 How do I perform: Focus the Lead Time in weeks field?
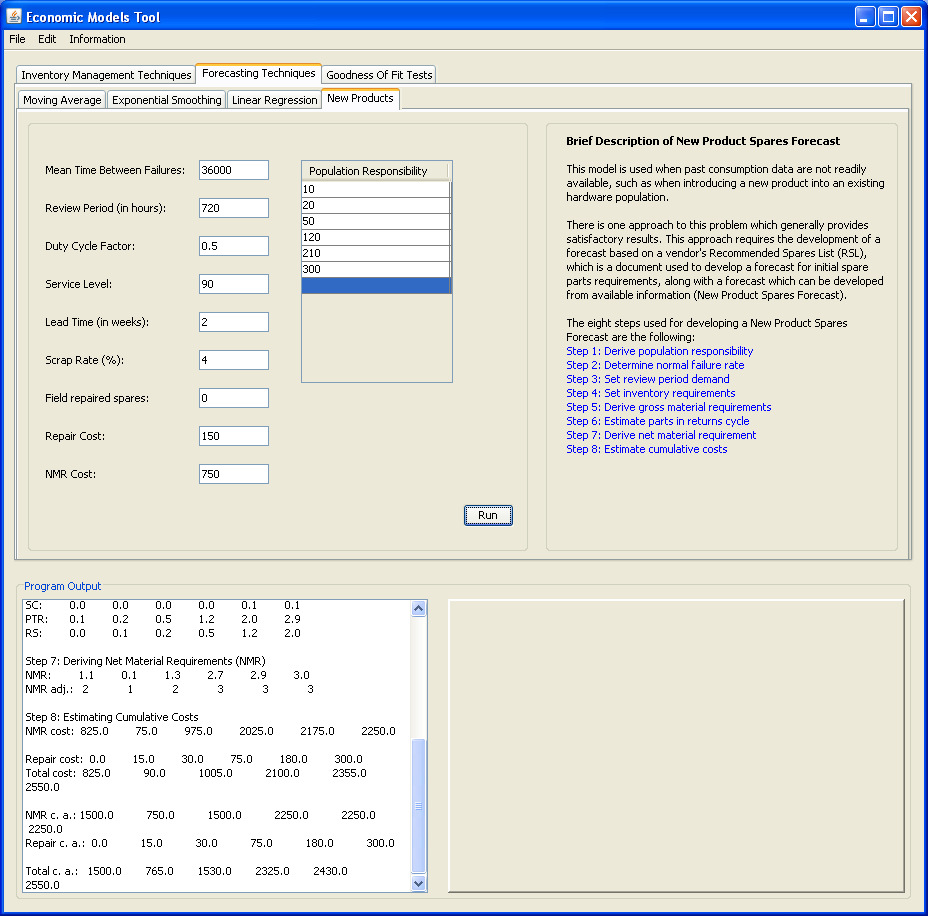(x=234, y=322)
